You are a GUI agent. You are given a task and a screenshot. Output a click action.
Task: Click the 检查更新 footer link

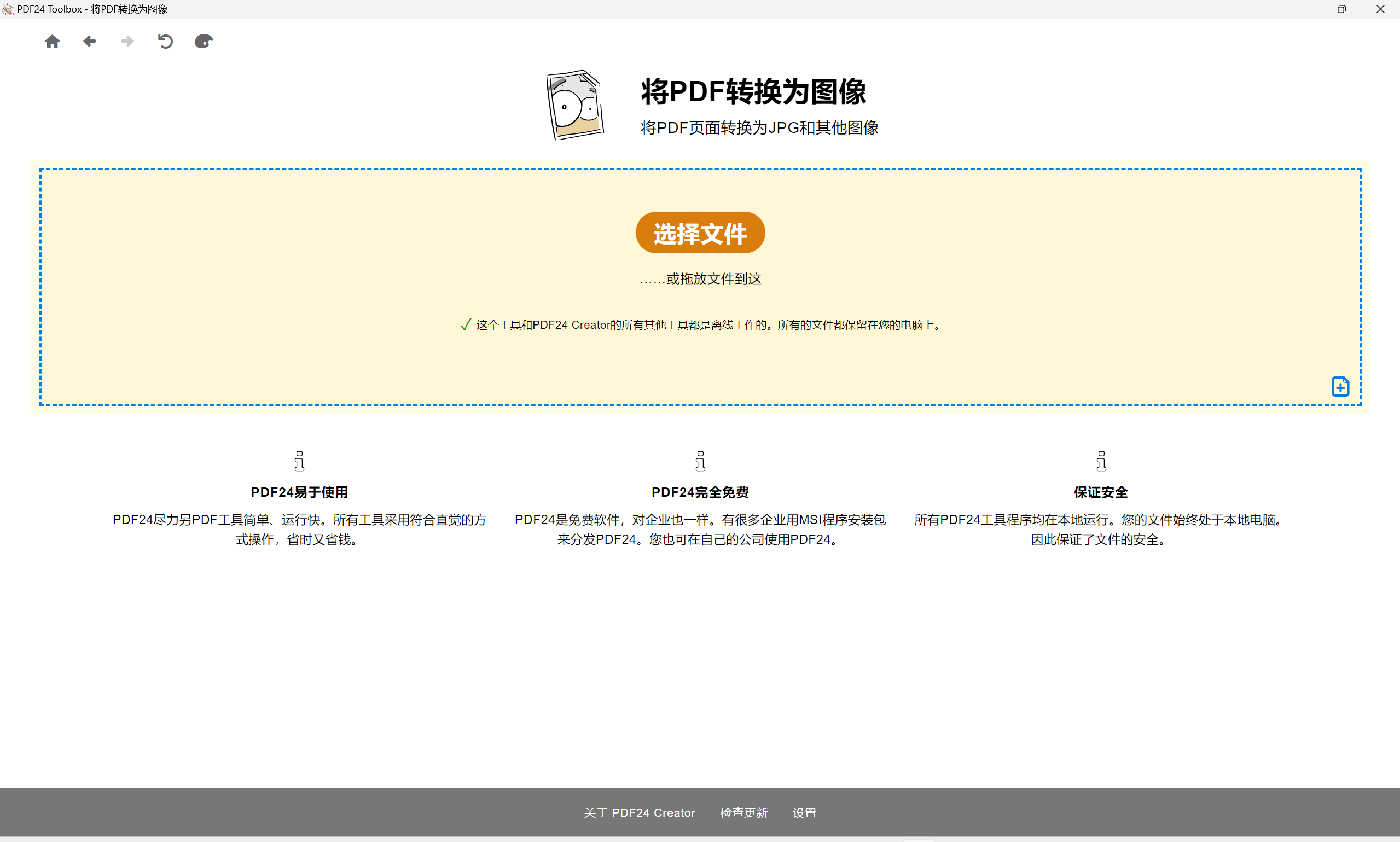click(743, 812)
